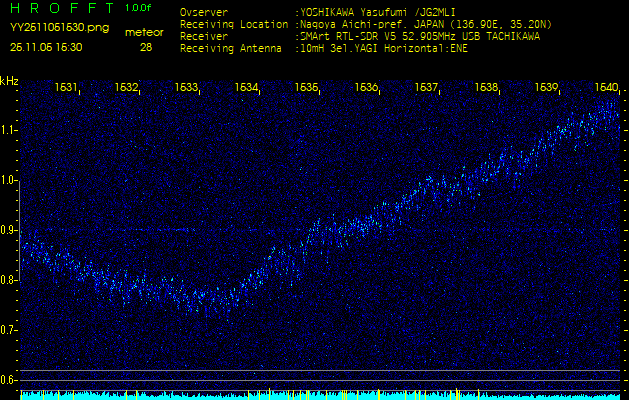Image resolution: width=629 pixels, height=400 pixels.
Task: Click the 1.0 kHz frequency label
Action: point(8,181)
